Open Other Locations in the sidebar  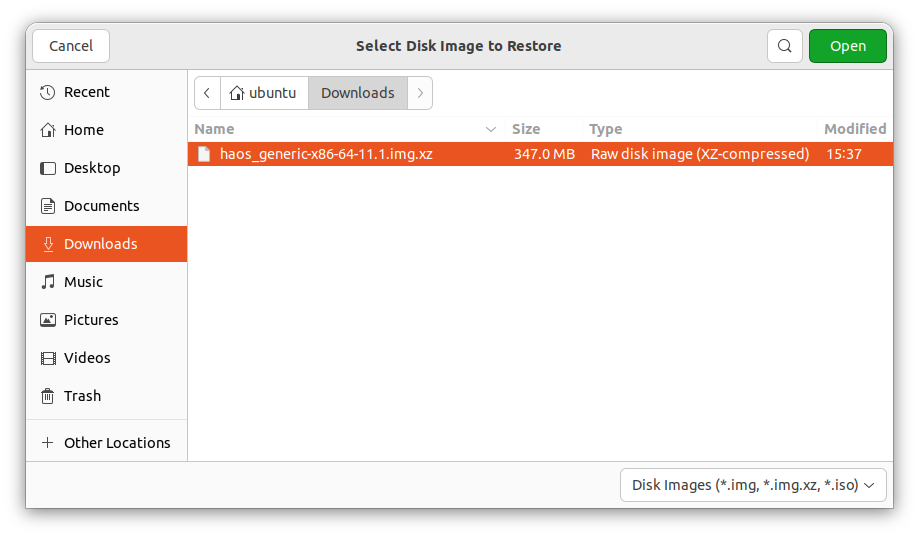click(x=116, y=443)
